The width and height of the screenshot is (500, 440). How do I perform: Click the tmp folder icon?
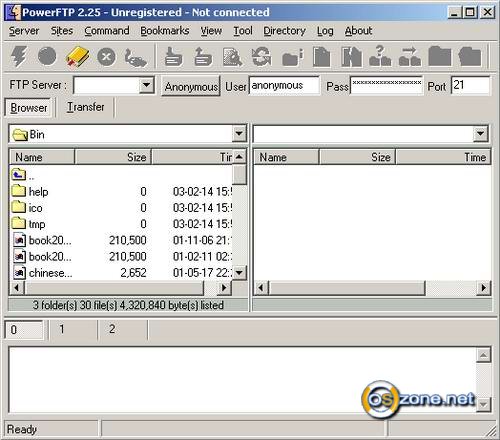(18, 223)
